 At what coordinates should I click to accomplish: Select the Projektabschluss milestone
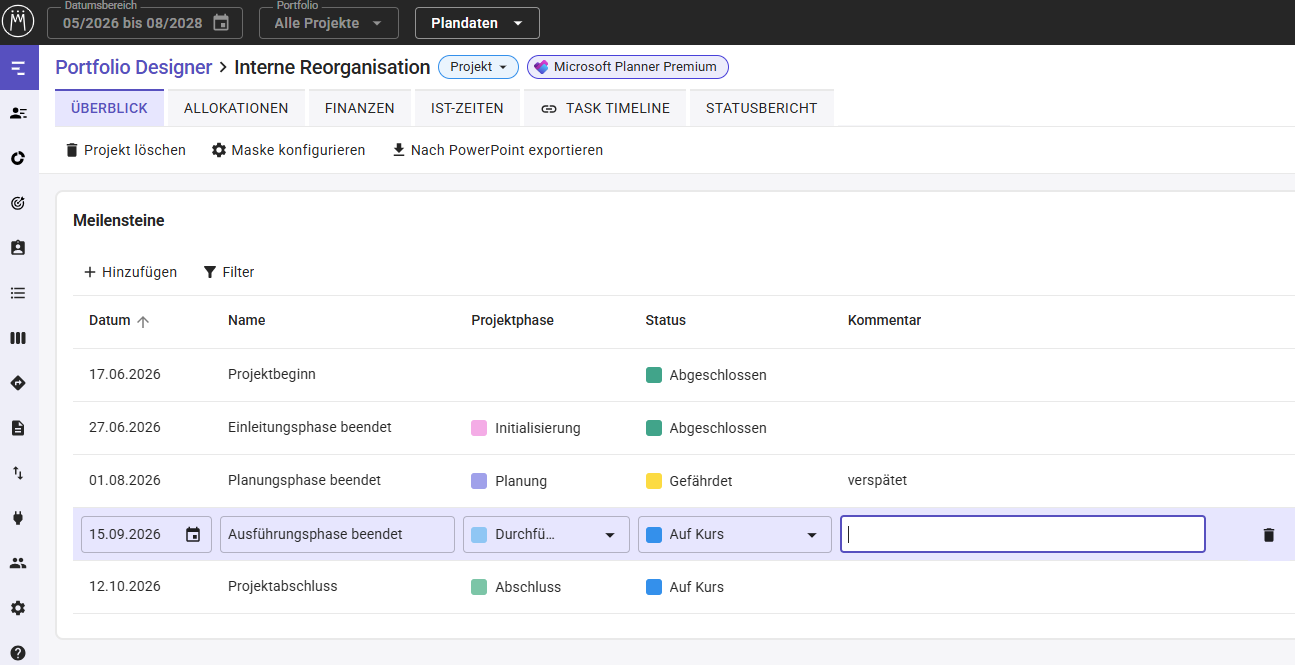pos(283,586)
